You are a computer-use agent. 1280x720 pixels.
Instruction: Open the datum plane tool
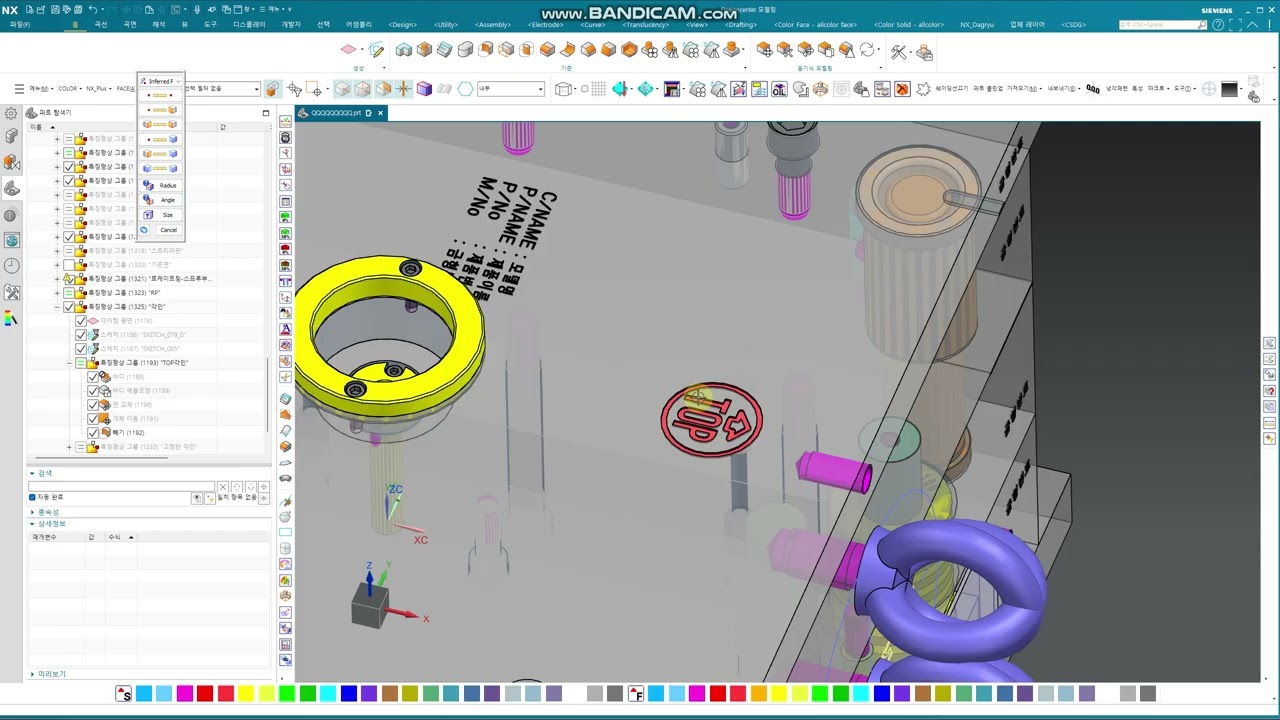pyautogui.click(x=348, y=49)
